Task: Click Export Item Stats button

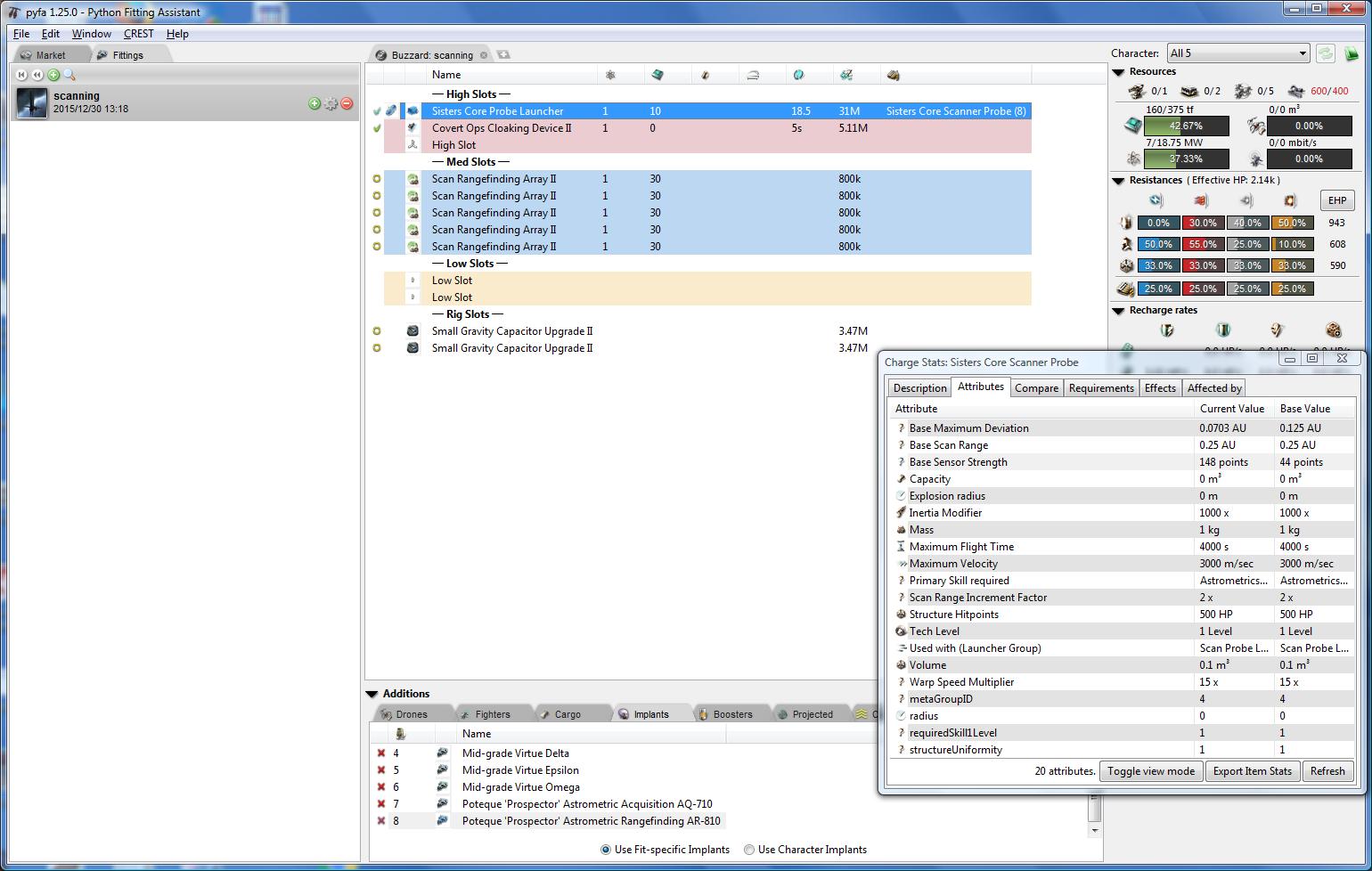Action: (x=1253, y=771)
